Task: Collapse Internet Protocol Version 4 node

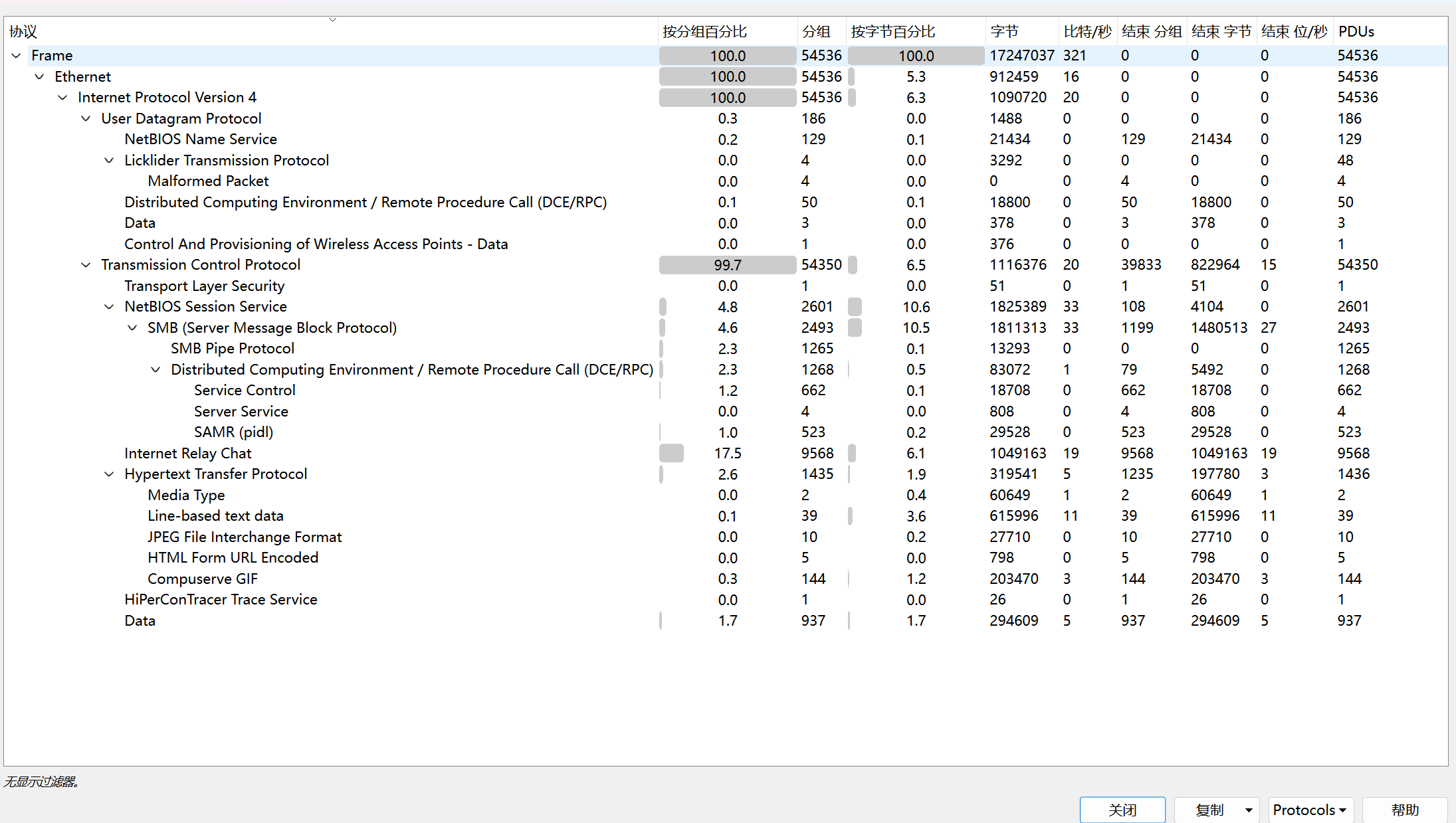Action: coord(62,98)
